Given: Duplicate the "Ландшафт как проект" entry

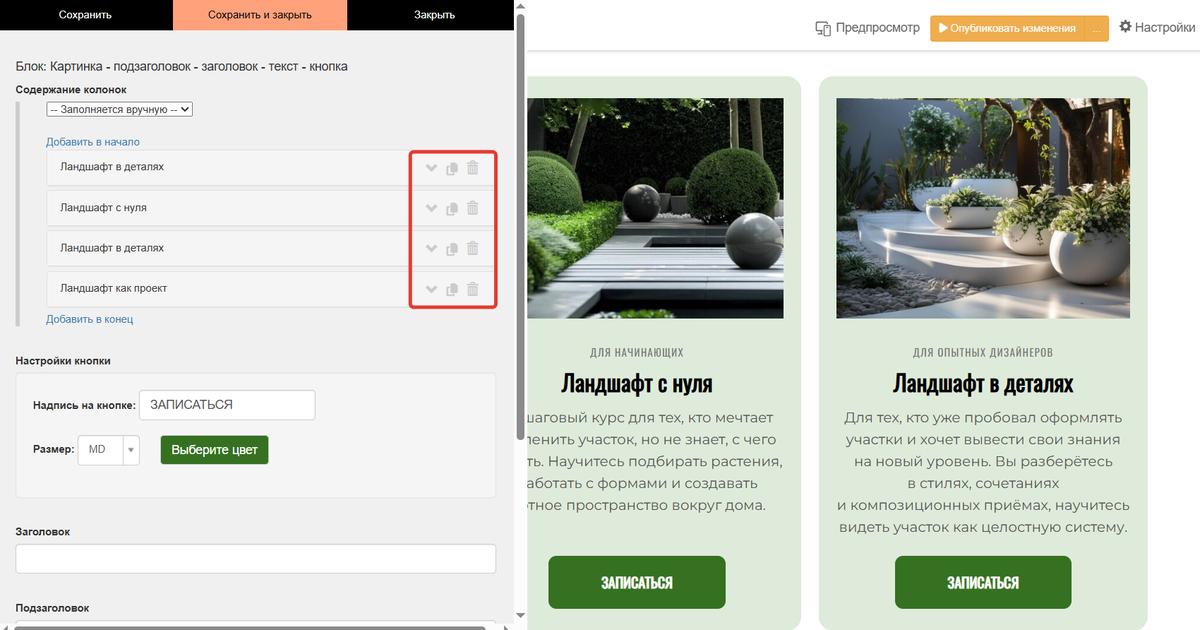Looking at the screenshot, I should 451,288.
